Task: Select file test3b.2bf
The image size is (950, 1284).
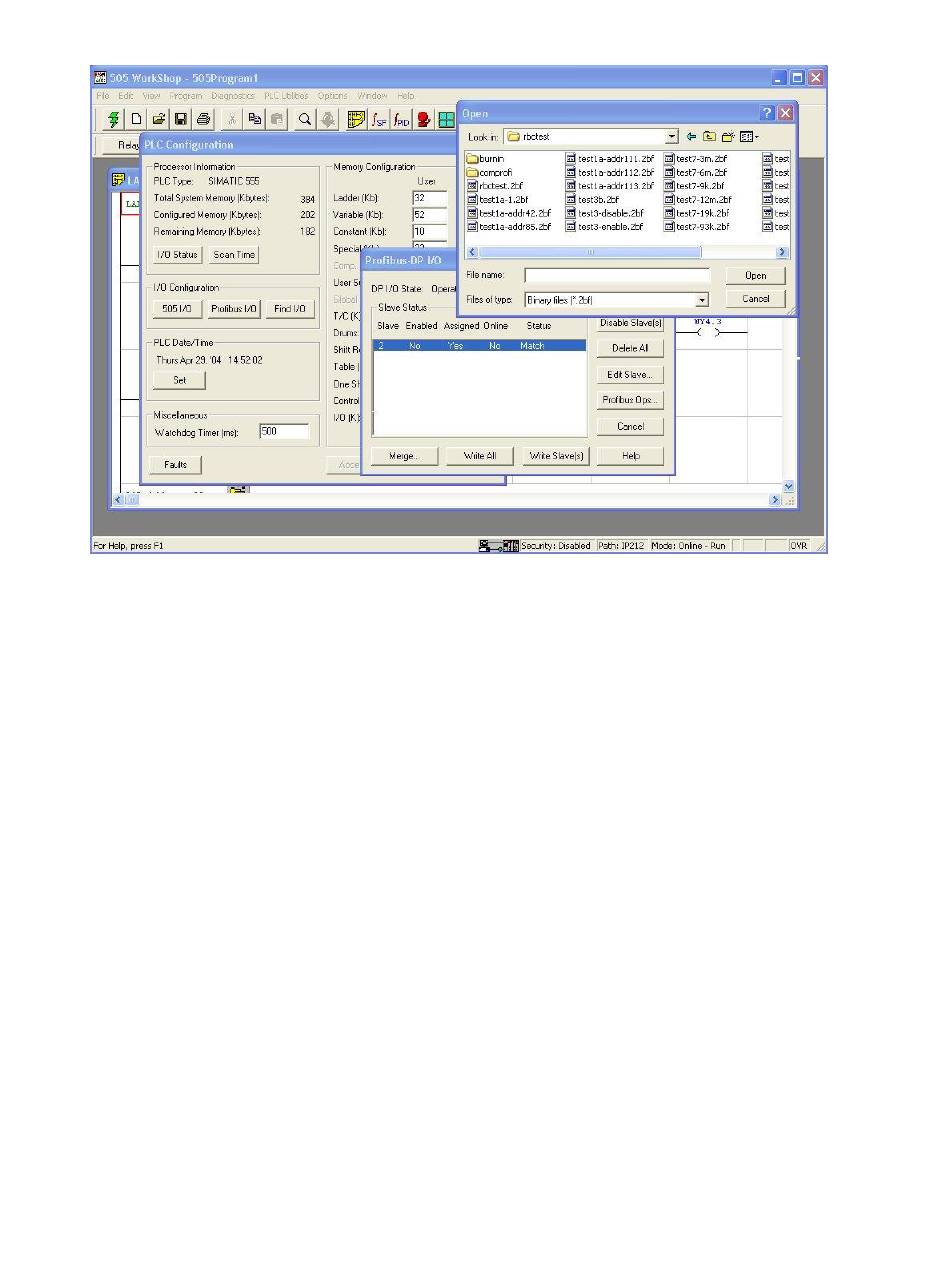Action: (x=592, y=199)
